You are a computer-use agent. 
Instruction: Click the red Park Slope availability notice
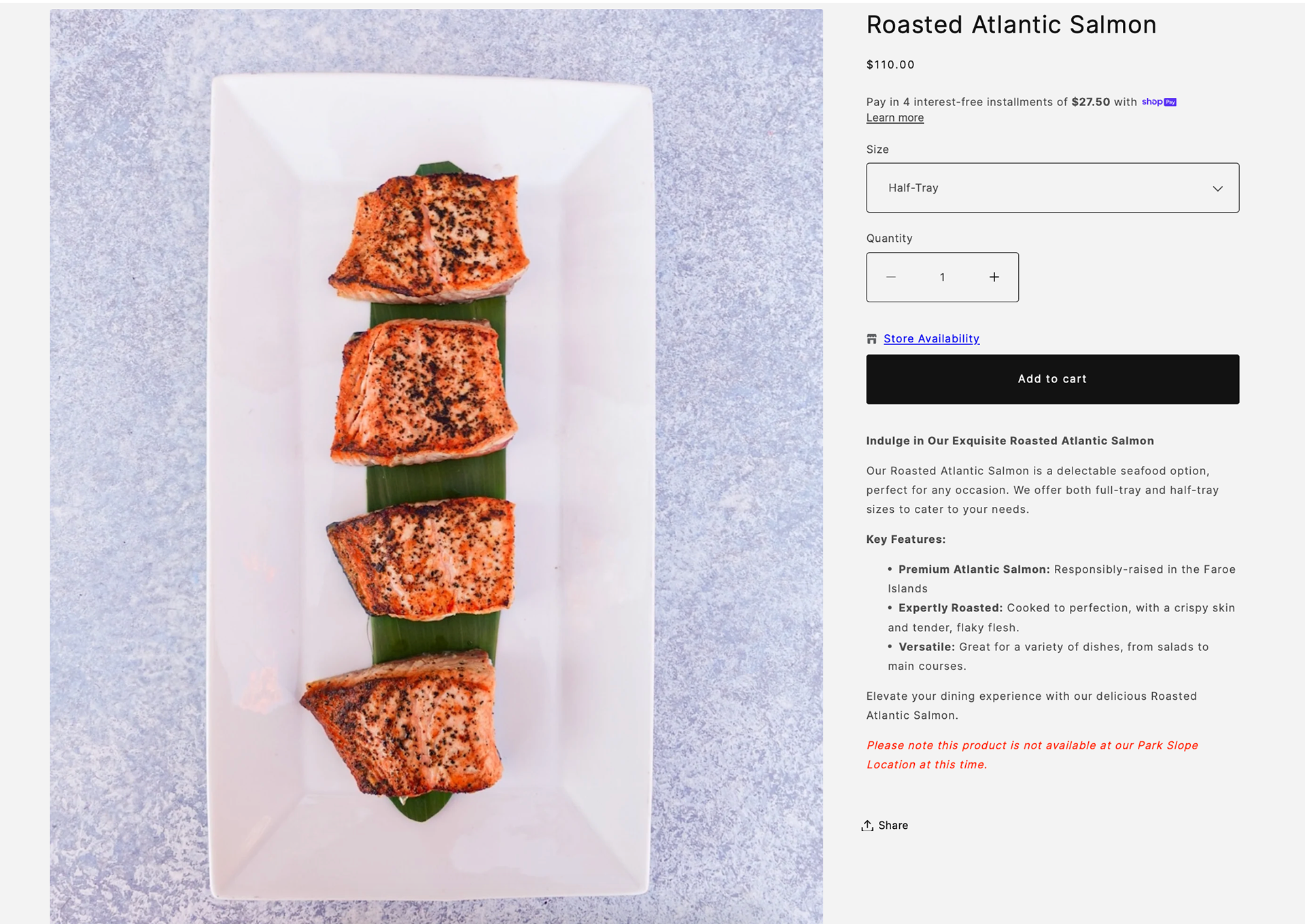1032,755
